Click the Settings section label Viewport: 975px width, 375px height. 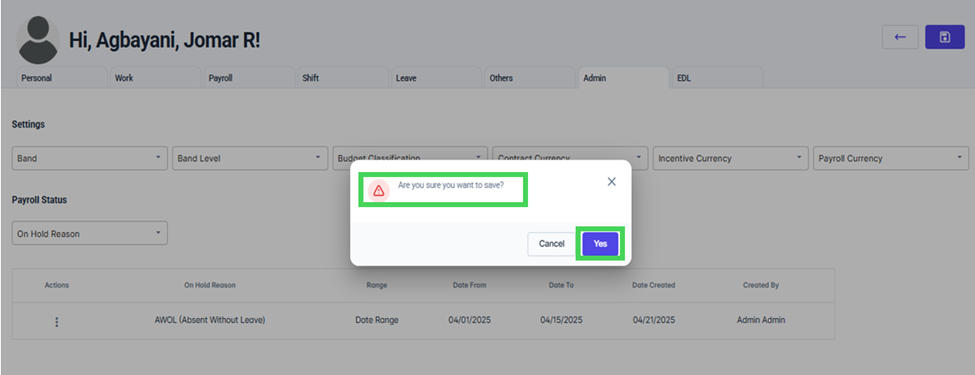28,124
